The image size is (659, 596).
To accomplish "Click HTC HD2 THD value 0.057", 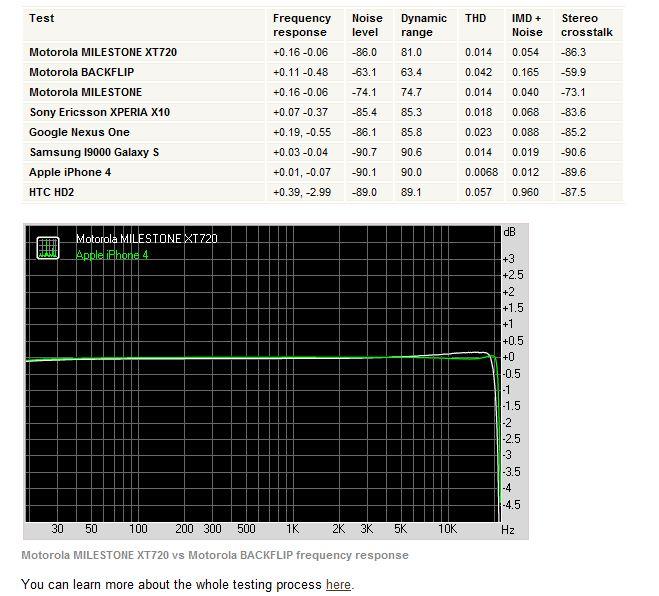I will click(x=478, y=192).
